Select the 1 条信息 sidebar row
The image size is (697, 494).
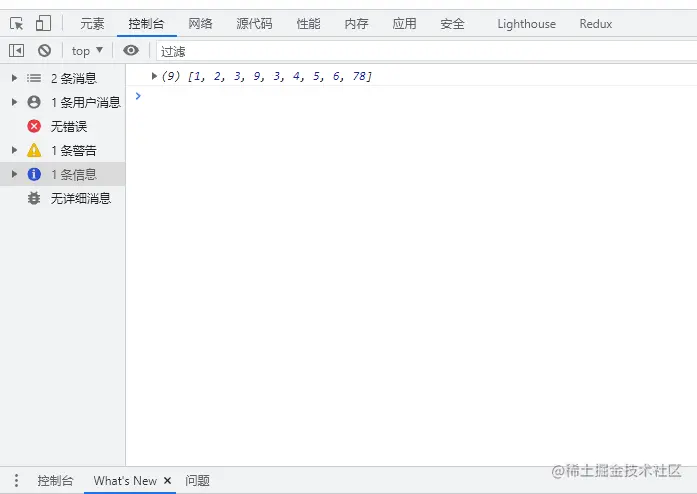63,174
